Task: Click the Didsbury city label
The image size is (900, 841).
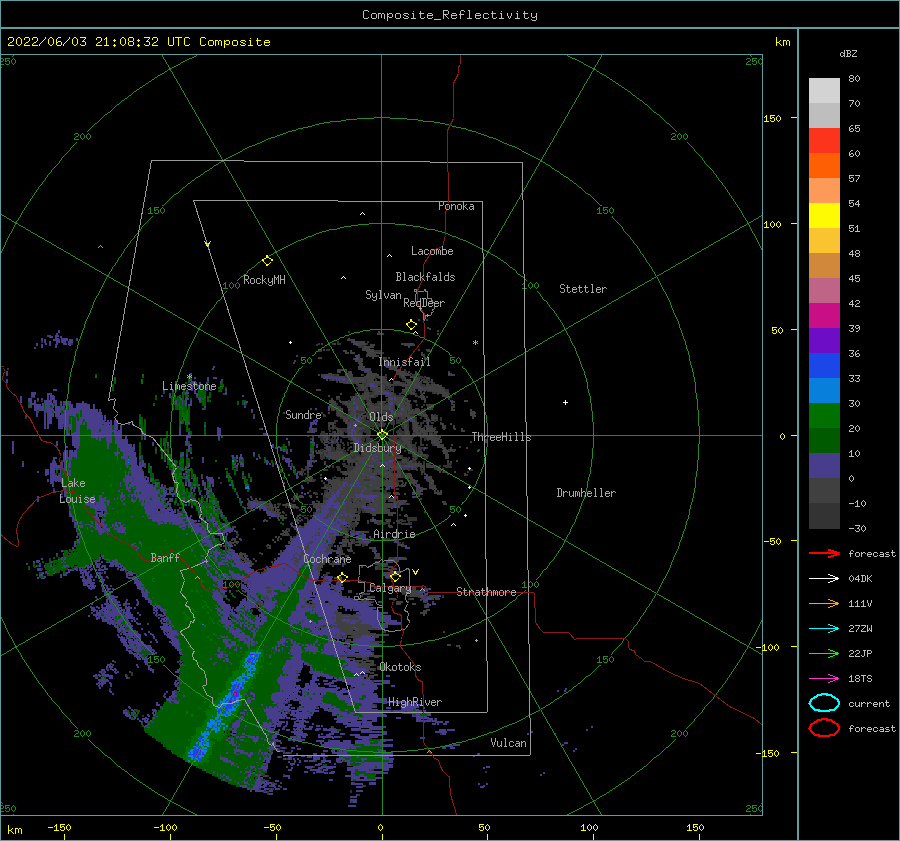Action: tap(377, 448)
